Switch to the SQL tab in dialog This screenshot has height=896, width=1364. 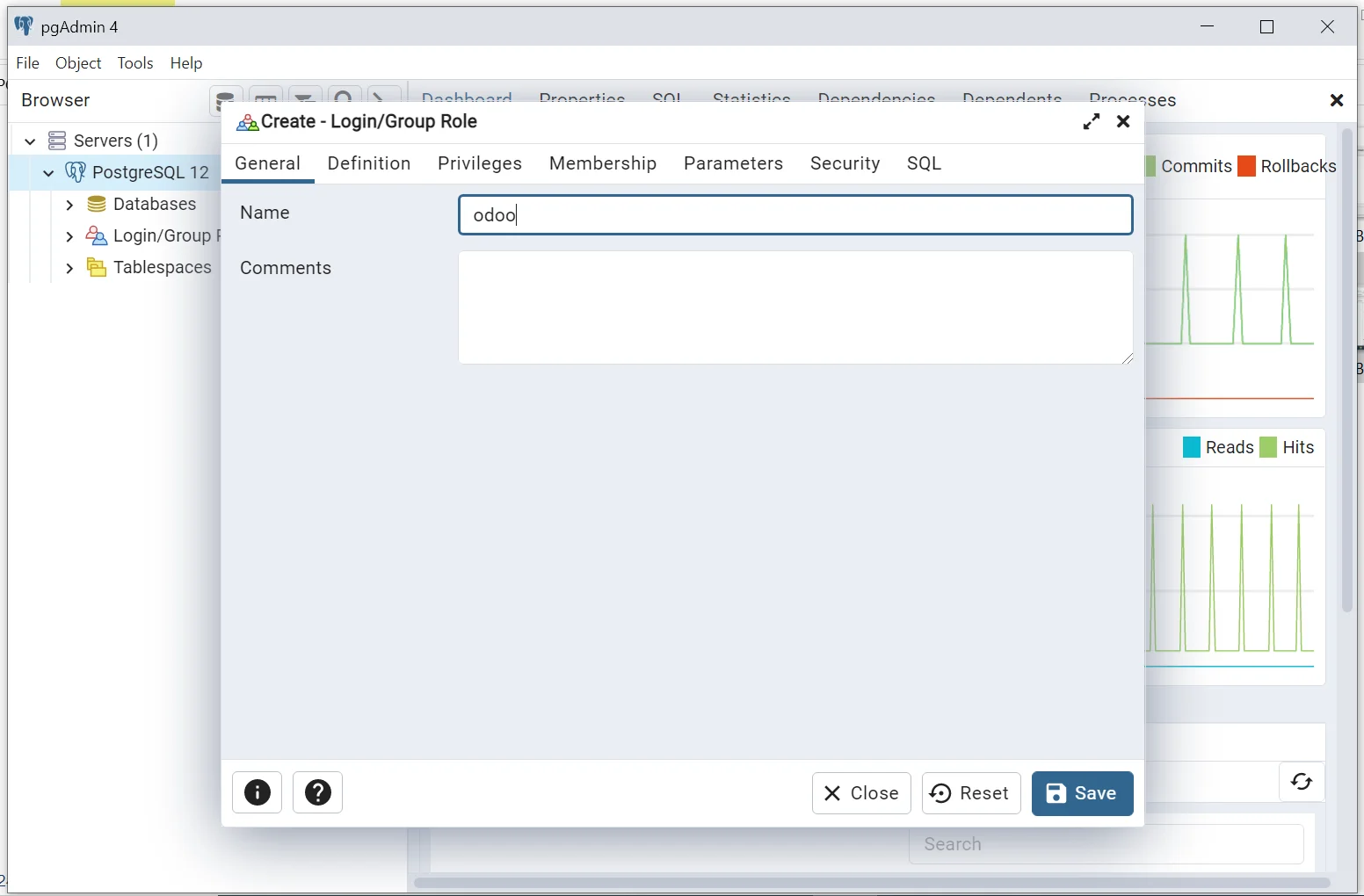pos(925,163)
